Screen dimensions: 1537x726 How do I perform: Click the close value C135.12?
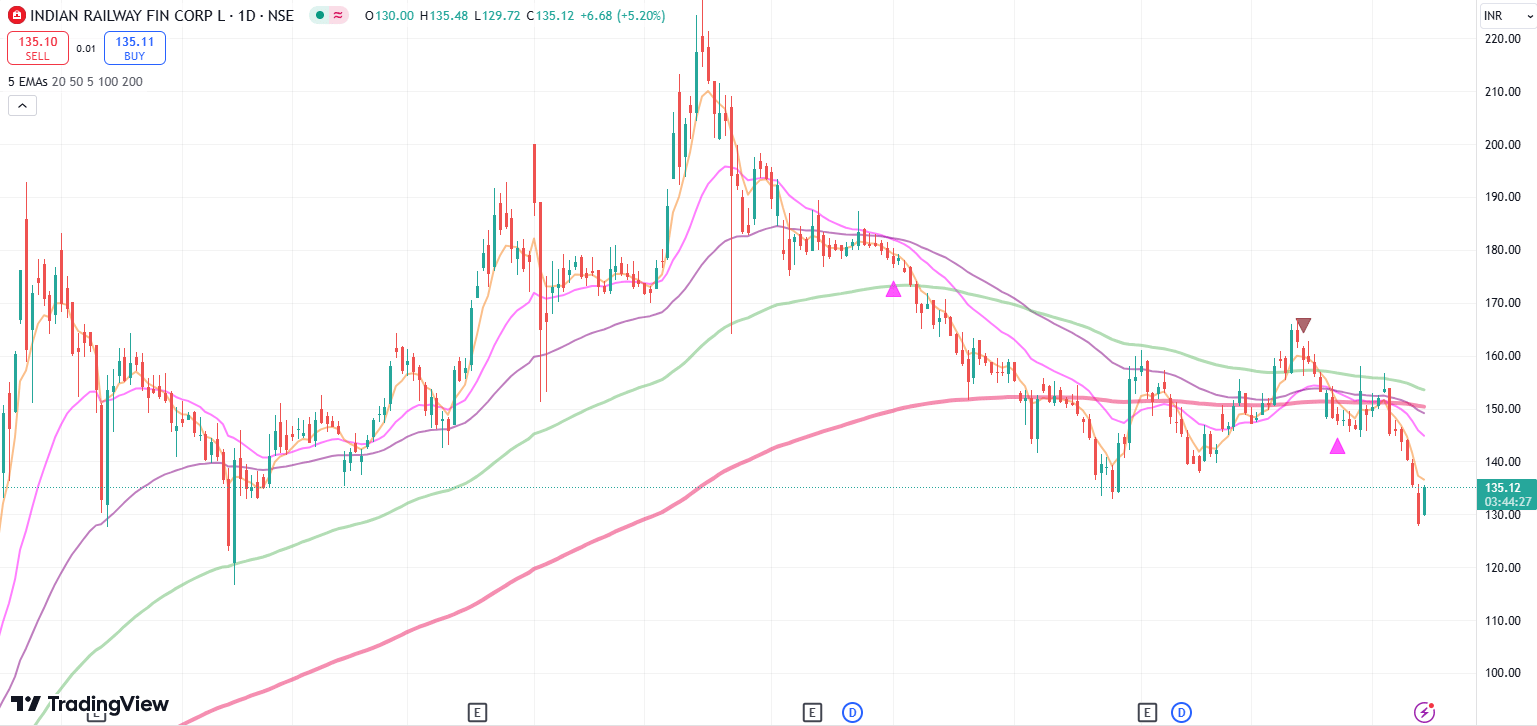(x=552, y=16)
